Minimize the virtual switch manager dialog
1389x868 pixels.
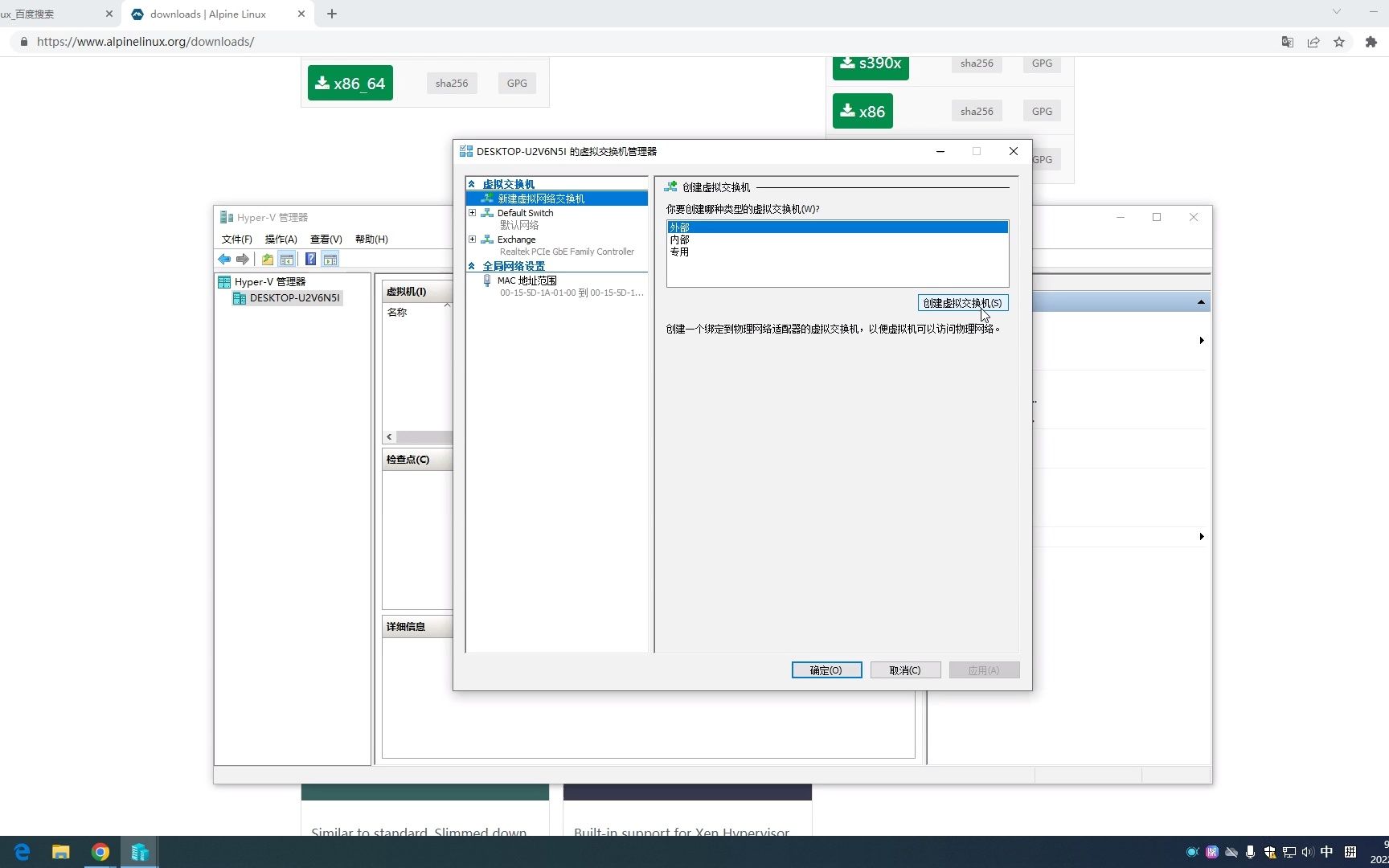click(940, 151)
